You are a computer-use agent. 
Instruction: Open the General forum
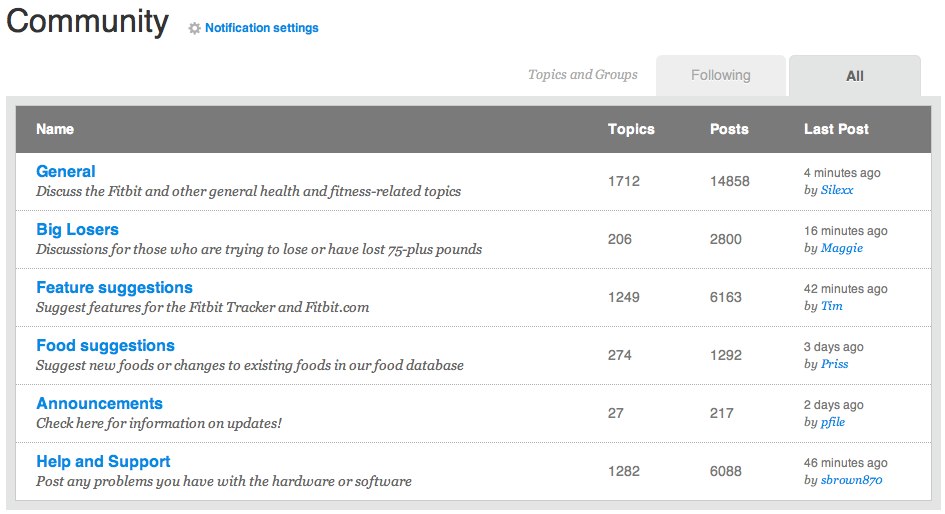66,172
